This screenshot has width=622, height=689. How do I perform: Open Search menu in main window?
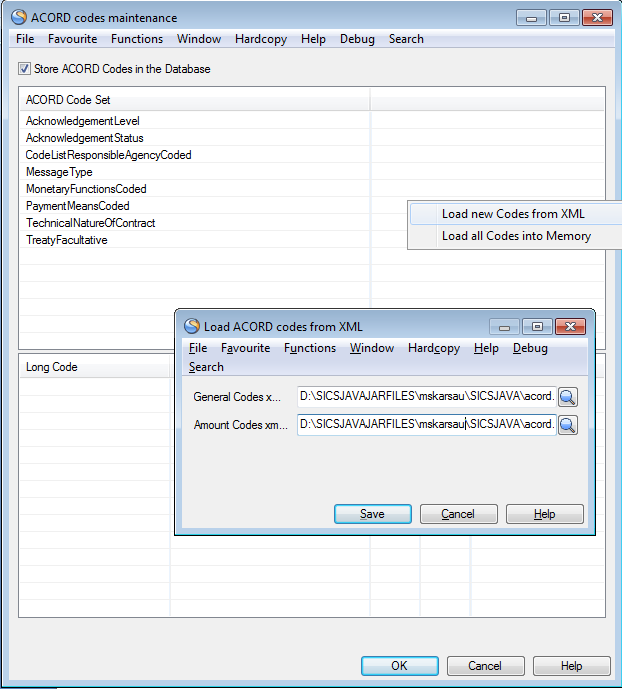(x=406, y=39)
